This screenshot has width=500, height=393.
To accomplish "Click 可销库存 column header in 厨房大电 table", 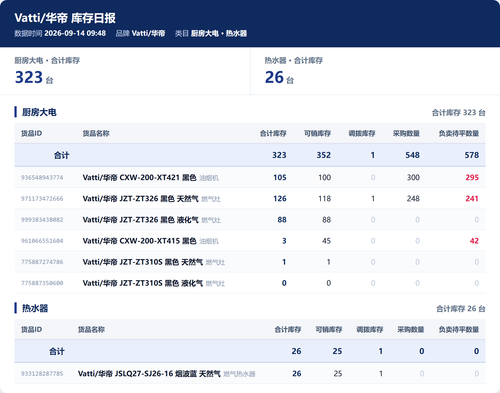I will pos(317,133).
